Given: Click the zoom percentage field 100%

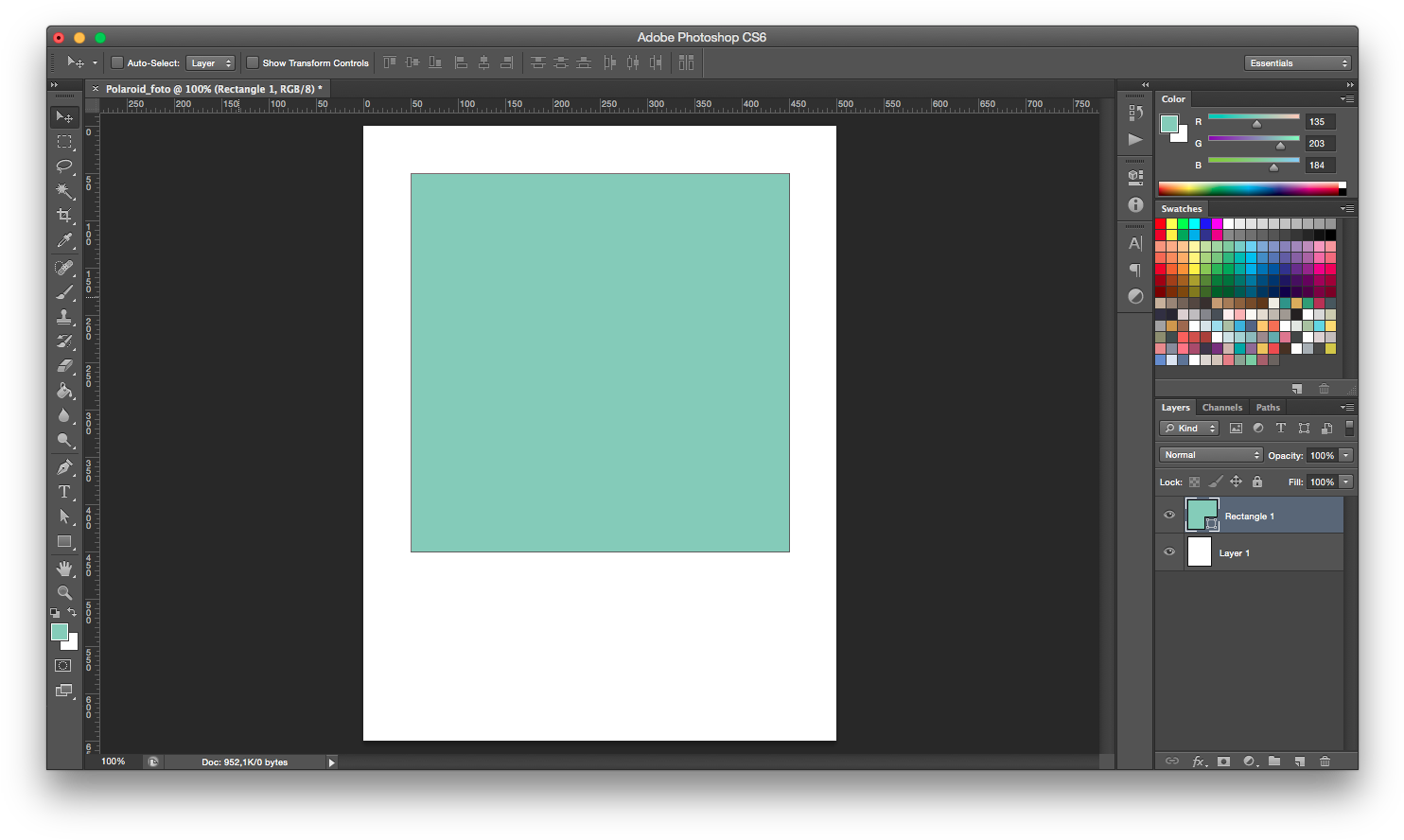Looking at the screenshot, I should 114,761.
